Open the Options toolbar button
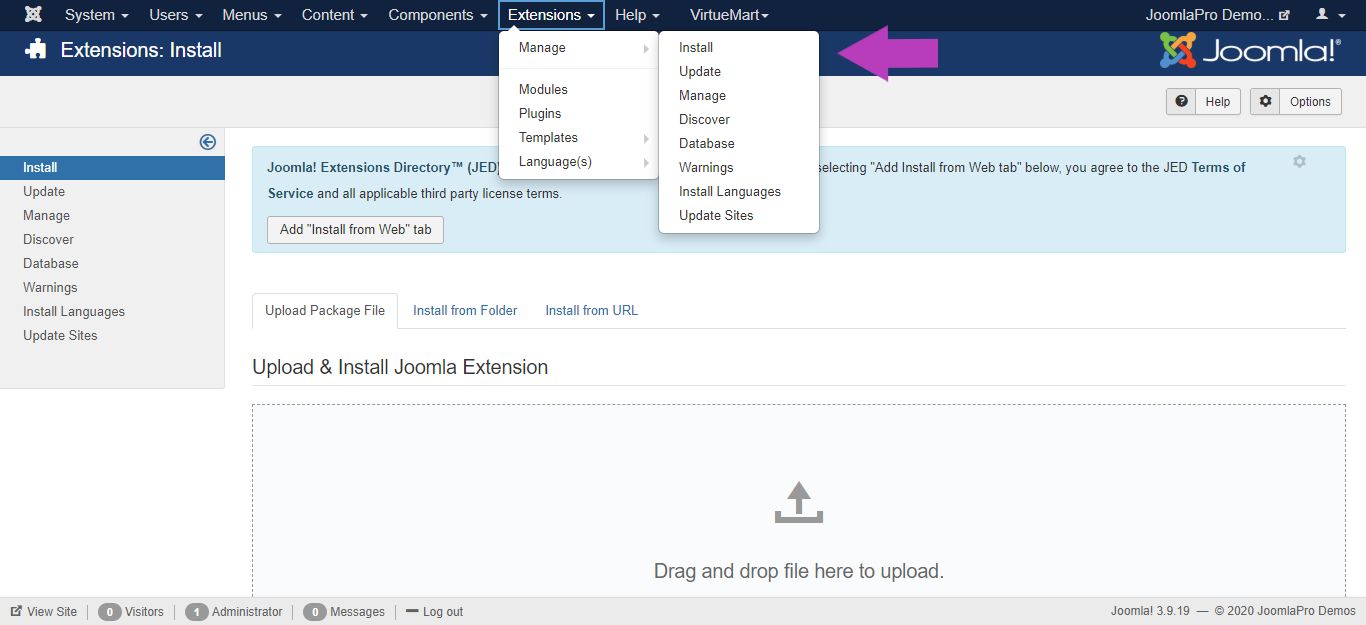Screen dimensions: 1366x625 click(1296, 101)
